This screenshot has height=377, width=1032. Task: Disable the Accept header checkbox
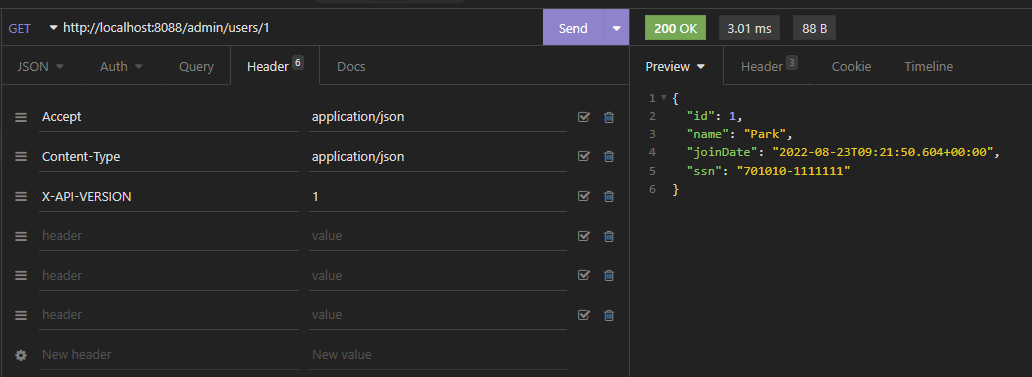[x=584, y=117]
